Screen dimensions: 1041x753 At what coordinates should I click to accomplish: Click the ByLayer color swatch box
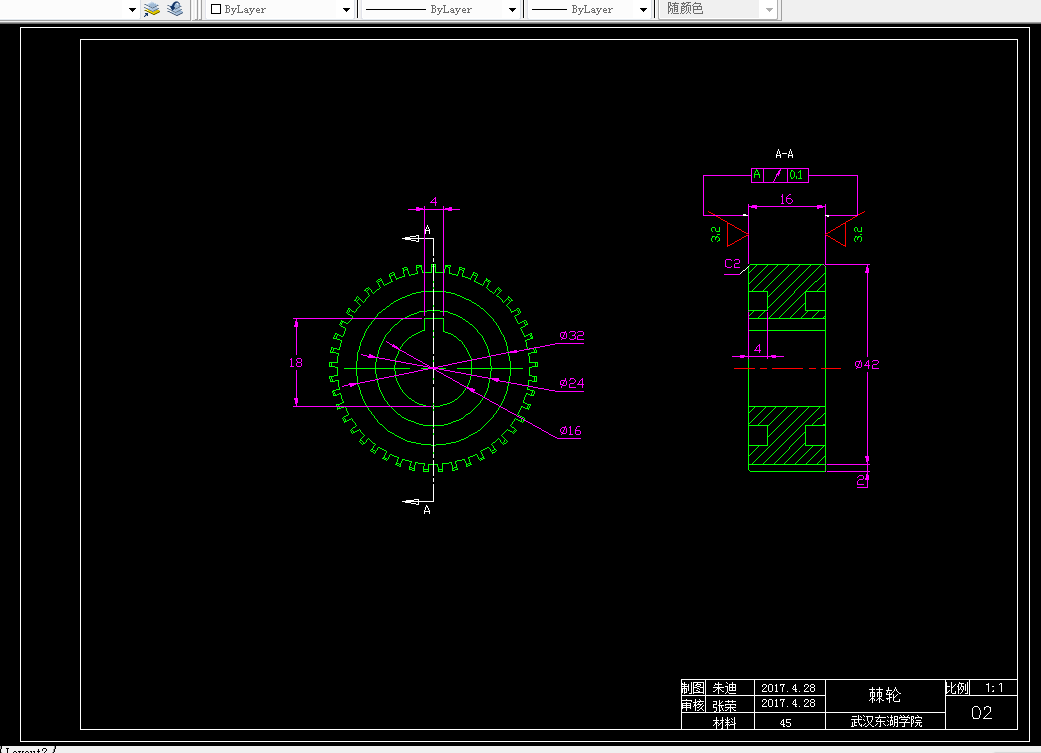[216, 9]
